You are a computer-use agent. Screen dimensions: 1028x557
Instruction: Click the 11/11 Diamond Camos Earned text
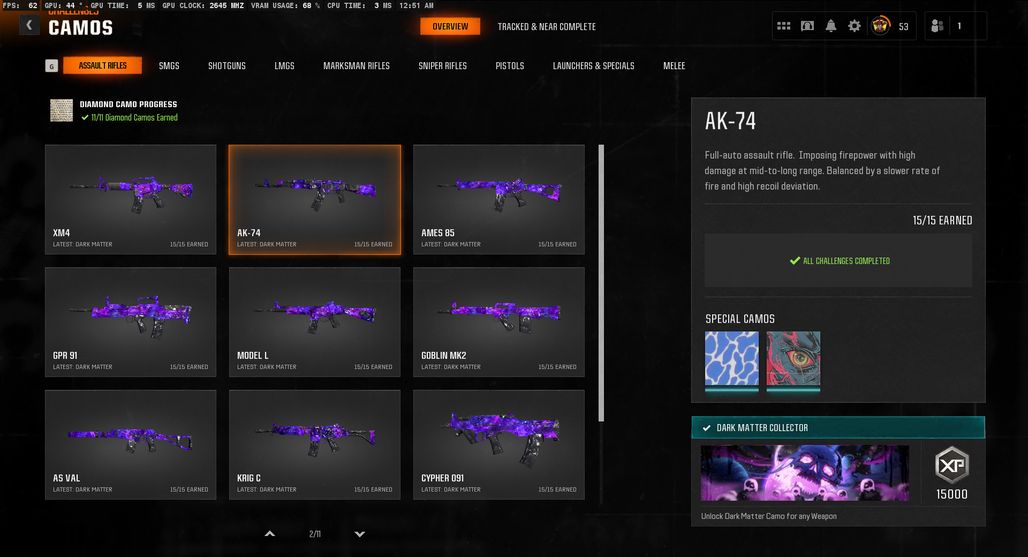pyautogui.click(x=134, y=118)
